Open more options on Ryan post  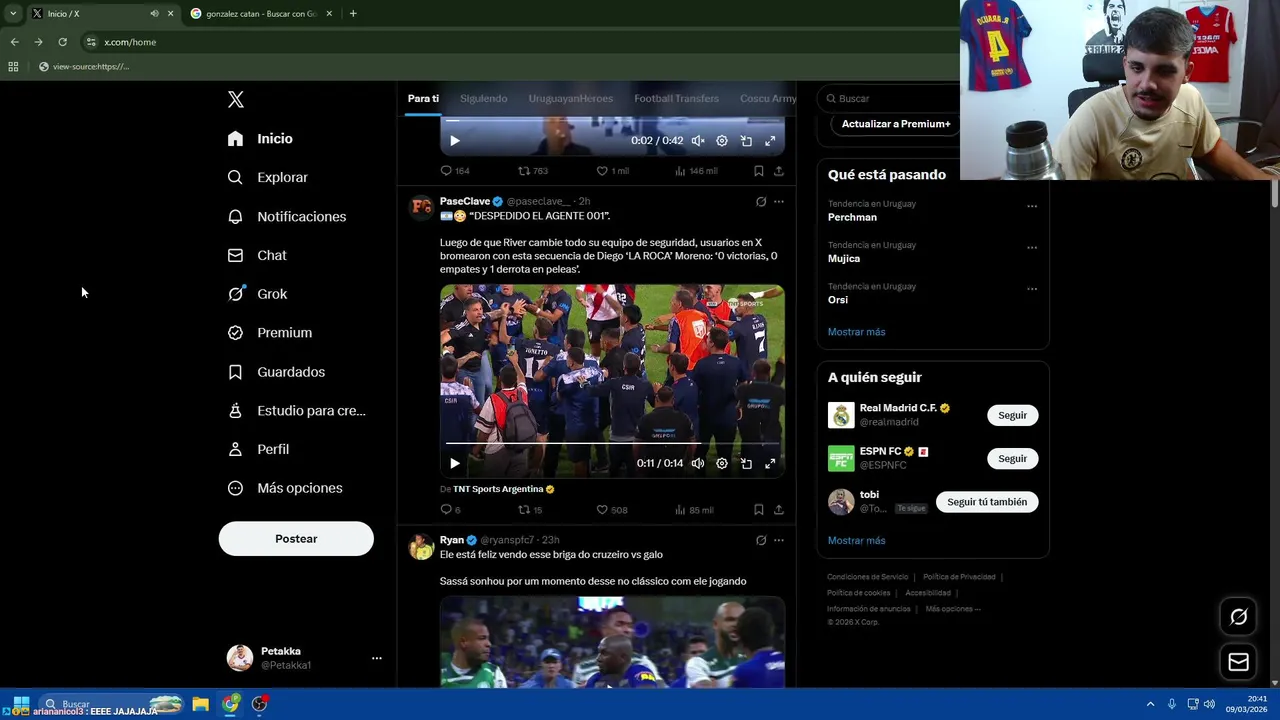coord(779,541)
